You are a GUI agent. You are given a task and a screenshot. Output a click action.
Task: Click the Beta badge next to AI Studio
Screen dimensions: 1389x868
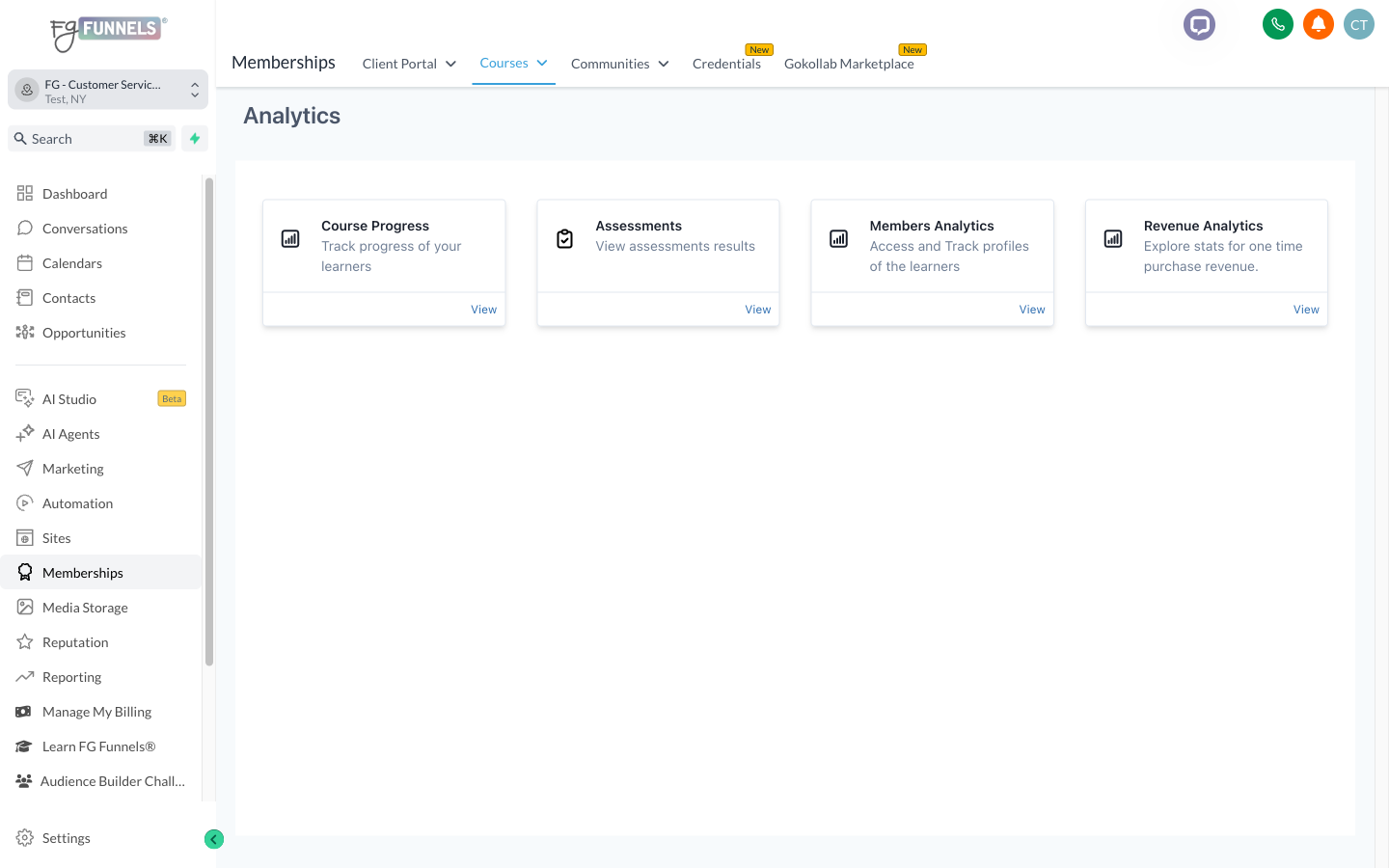click(172, 399)
